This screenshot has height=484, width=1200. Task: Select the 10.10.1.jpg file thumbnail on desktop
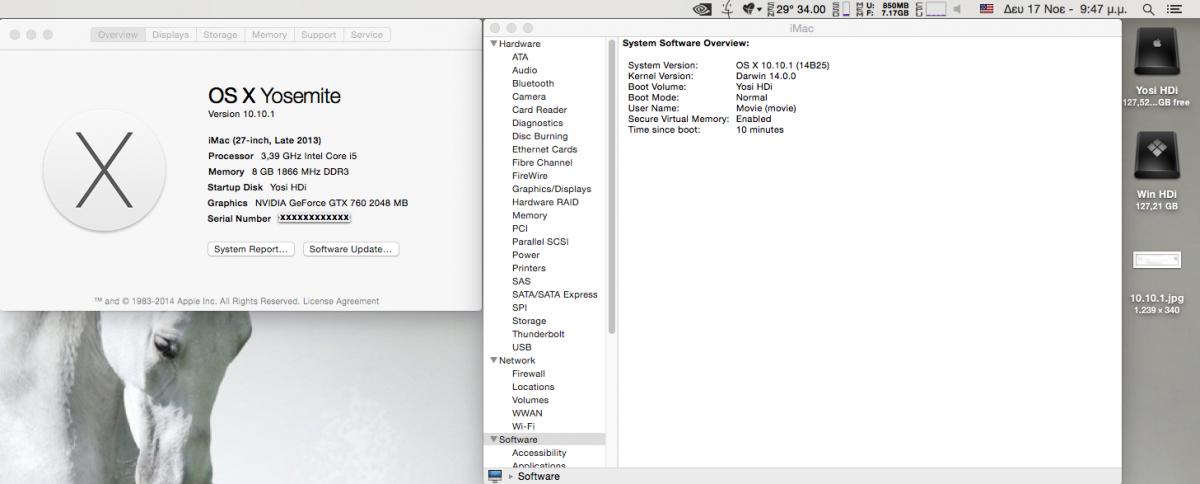pyautogui.click(x=1157, y=260)
